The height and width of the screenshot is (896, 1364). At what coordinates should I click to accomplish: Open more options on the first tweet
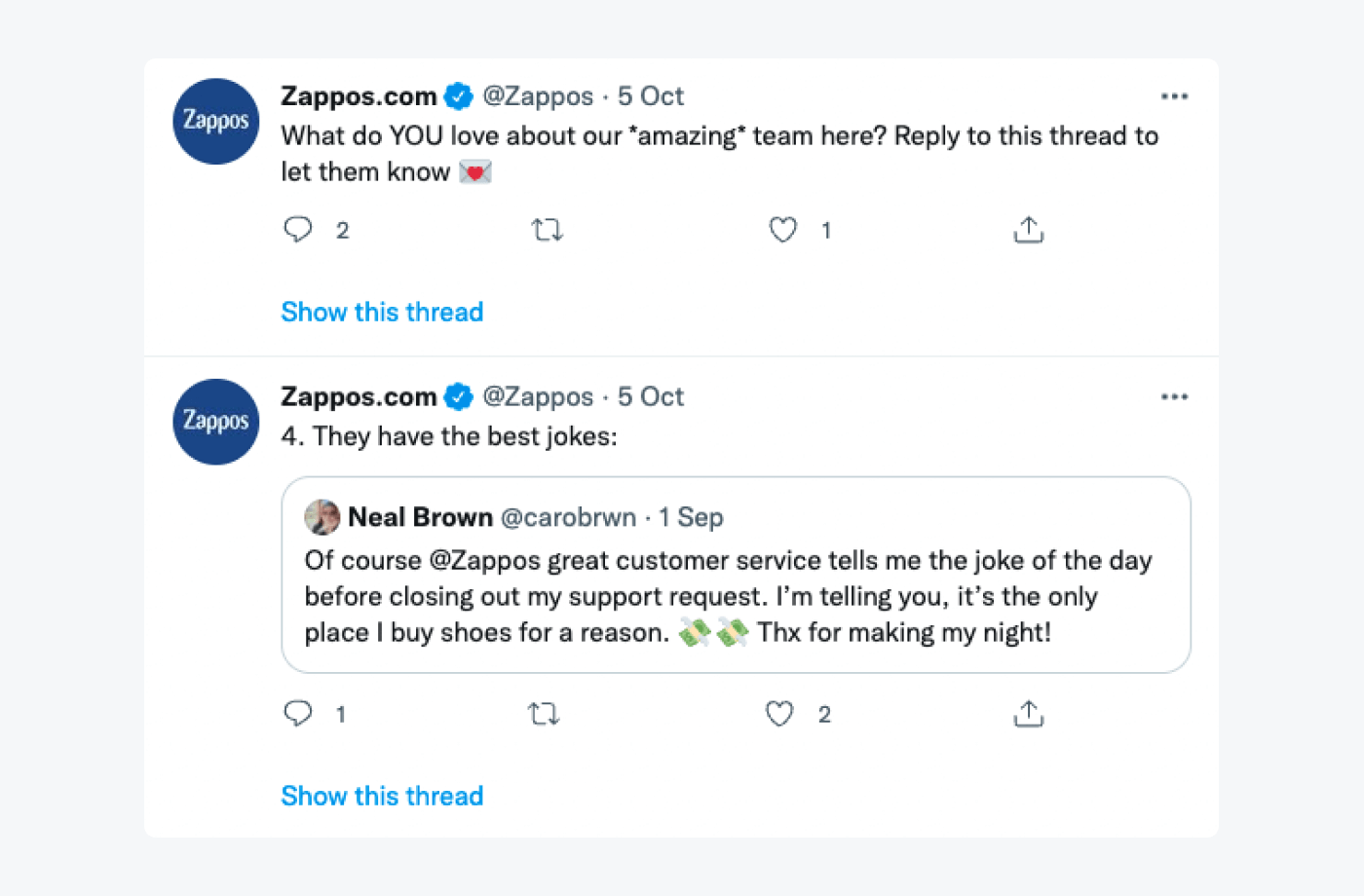coord(1175,95)
